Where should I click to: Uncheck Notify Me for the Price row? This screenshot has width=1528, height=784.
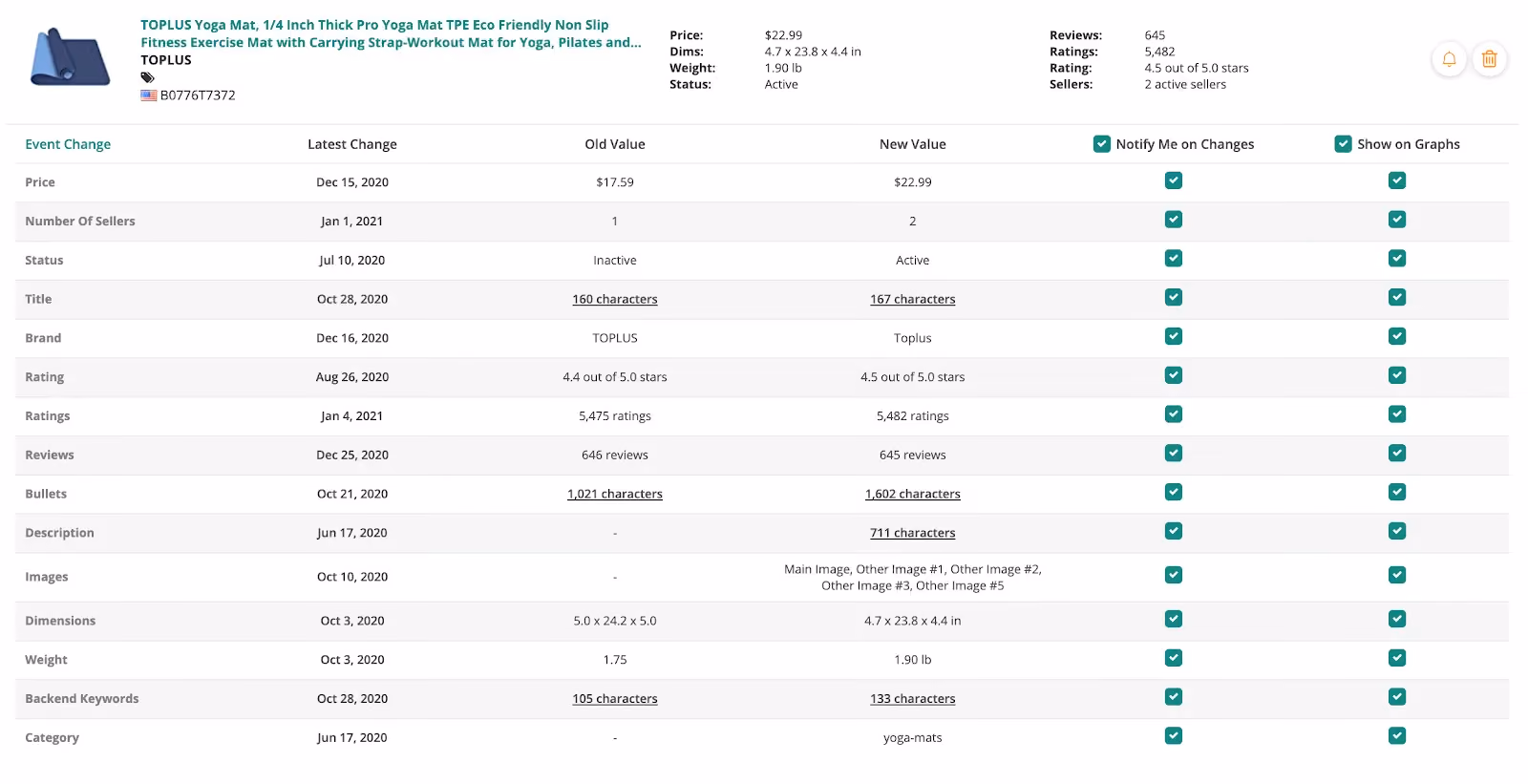click(x=1174, y=180)
